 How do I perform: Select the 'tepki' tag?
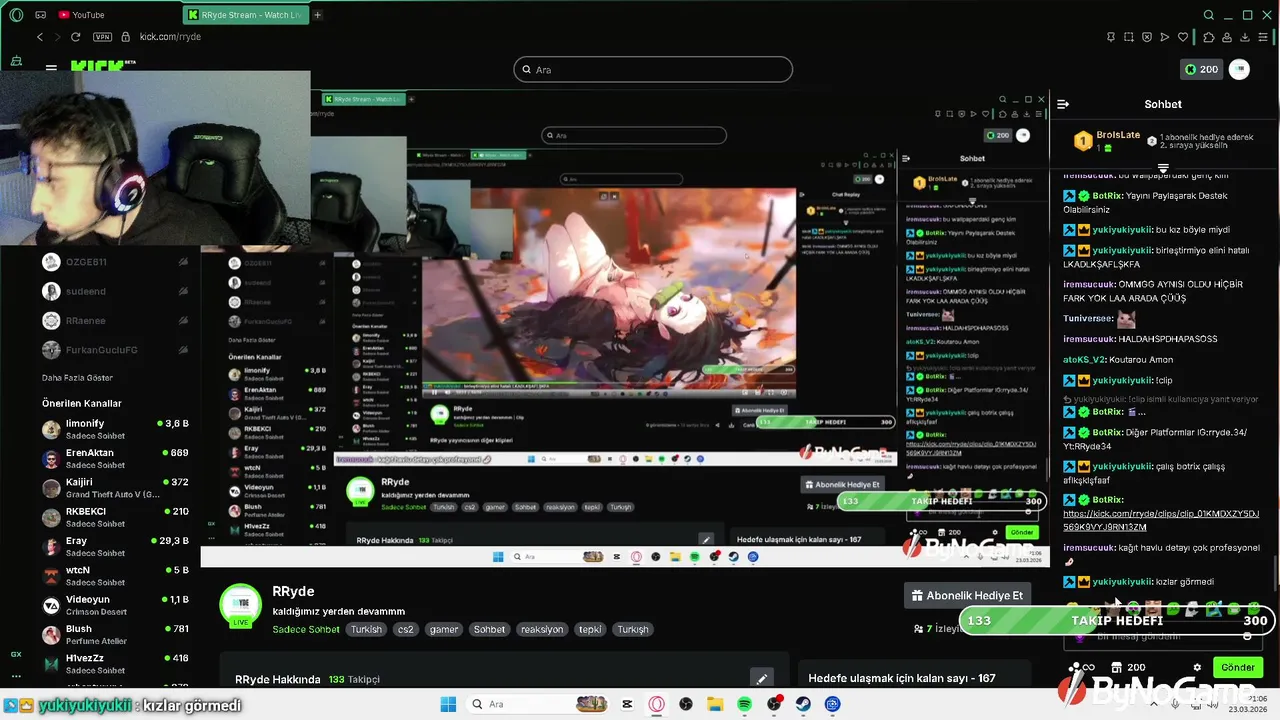(x=590, y=630)
